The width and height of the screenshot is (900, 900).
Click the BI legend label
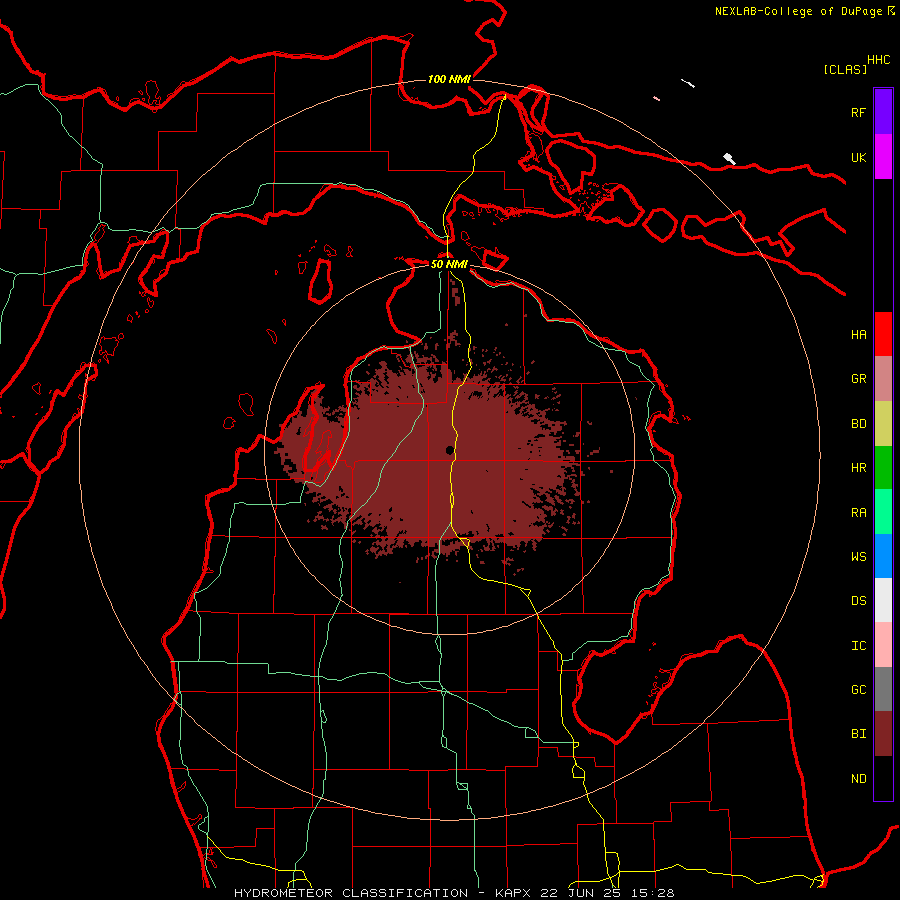pyautogui.click(x=858, y=734)
